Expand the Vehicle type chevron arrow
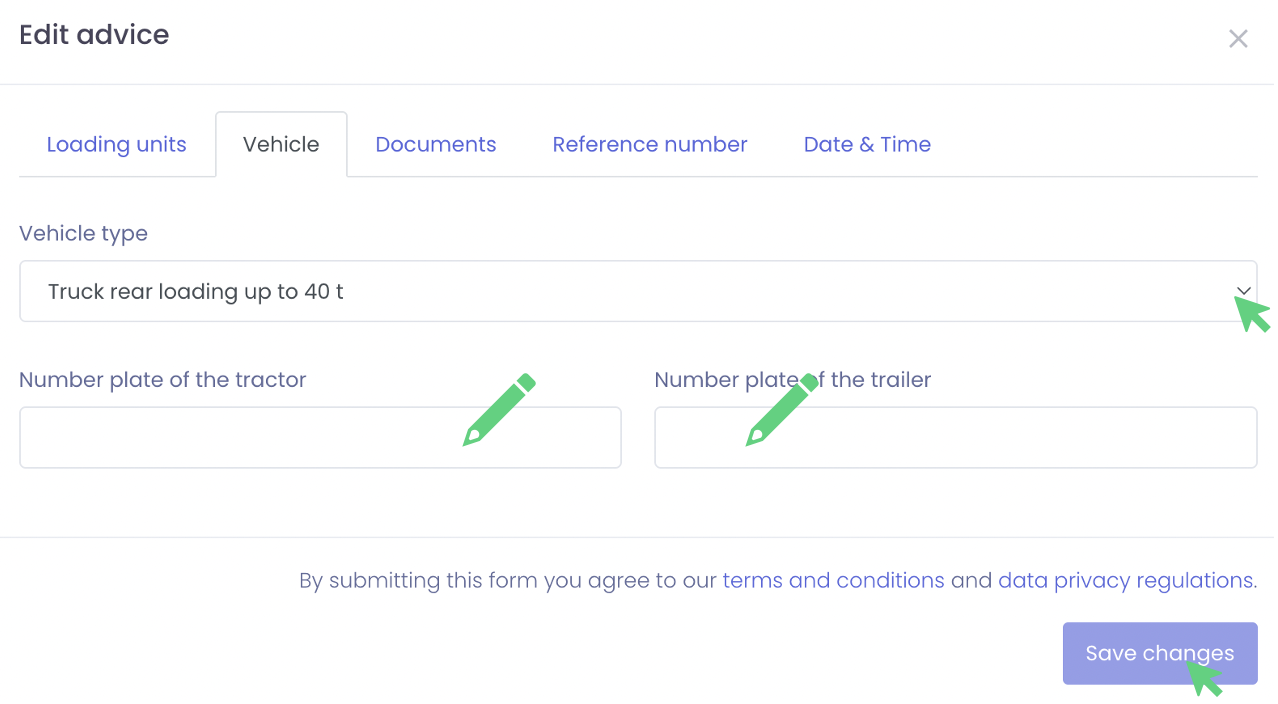Viewport: 1278px width, 704px height. coord(1243,291)
